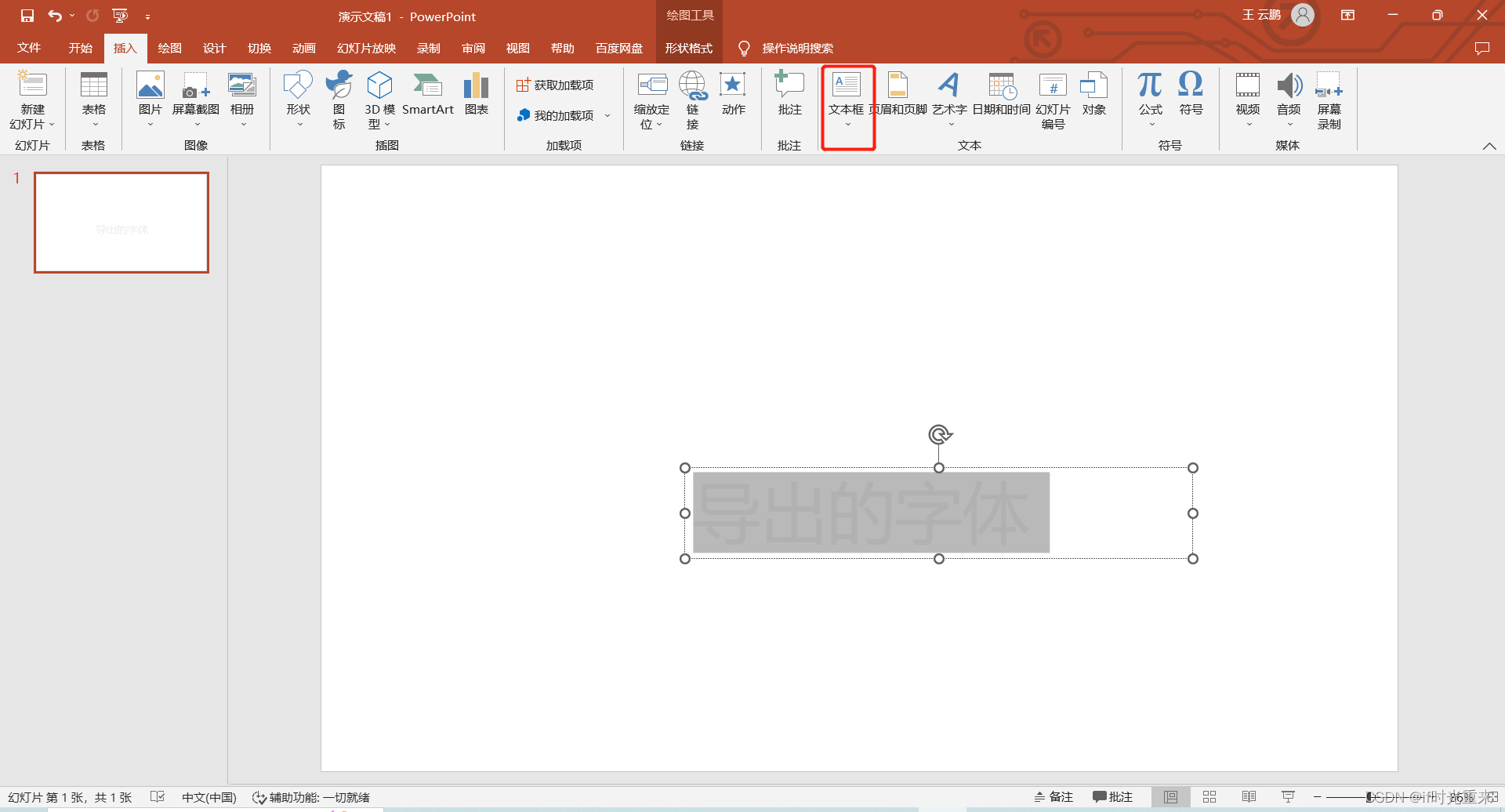Expand the 艺术字 dropdown arrow
1505x812 pixels.
(x=951, y=125)
